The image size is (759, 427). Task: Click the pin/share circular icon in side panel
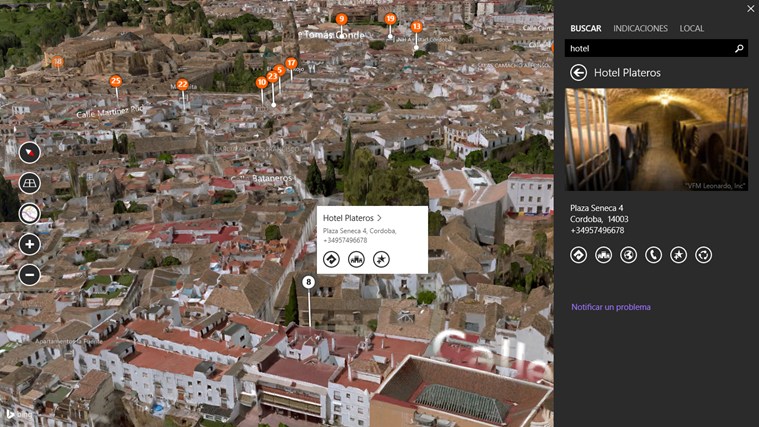(x=703, y=255)
